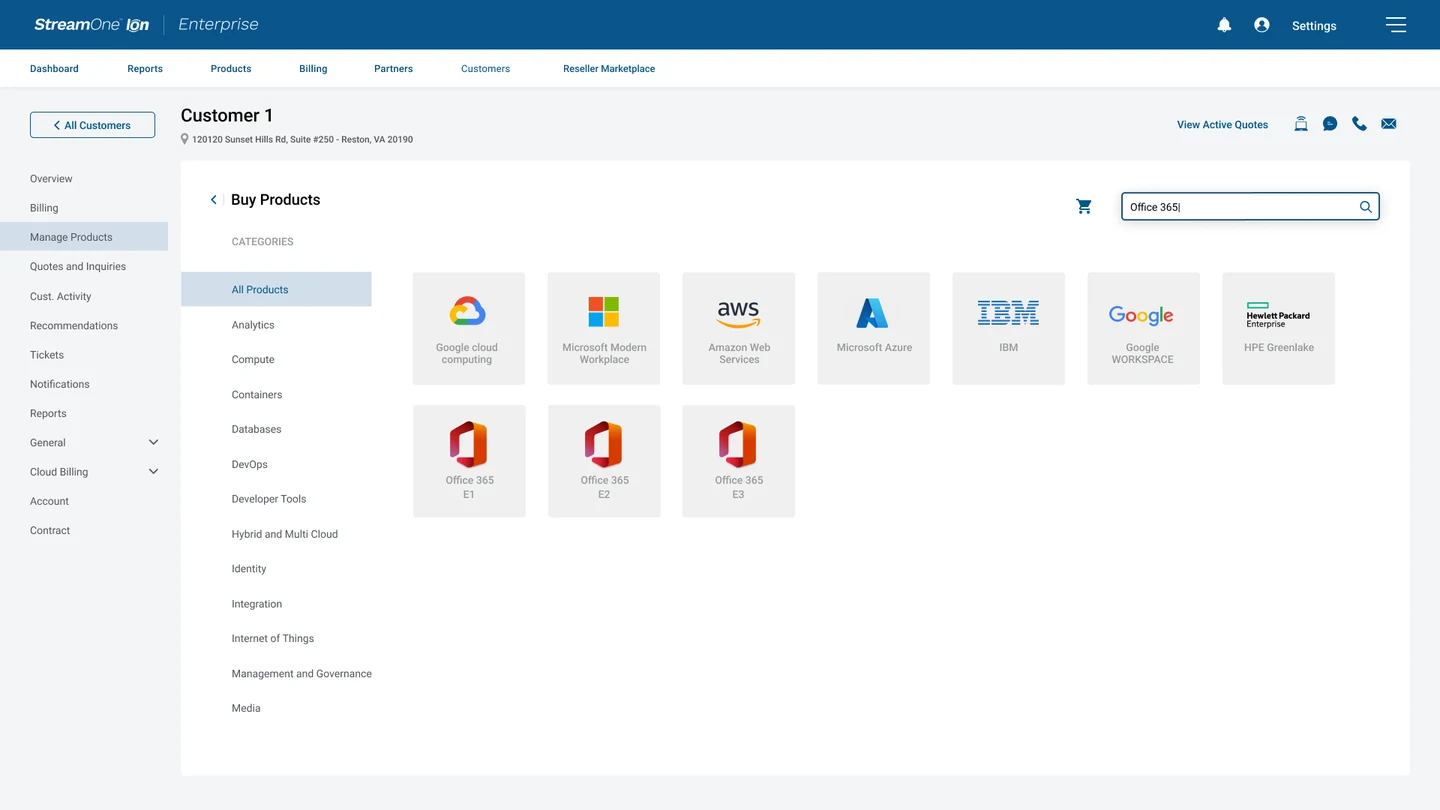
Task: Choose the Office 365 E3 tile
Action: pos(739,461)
